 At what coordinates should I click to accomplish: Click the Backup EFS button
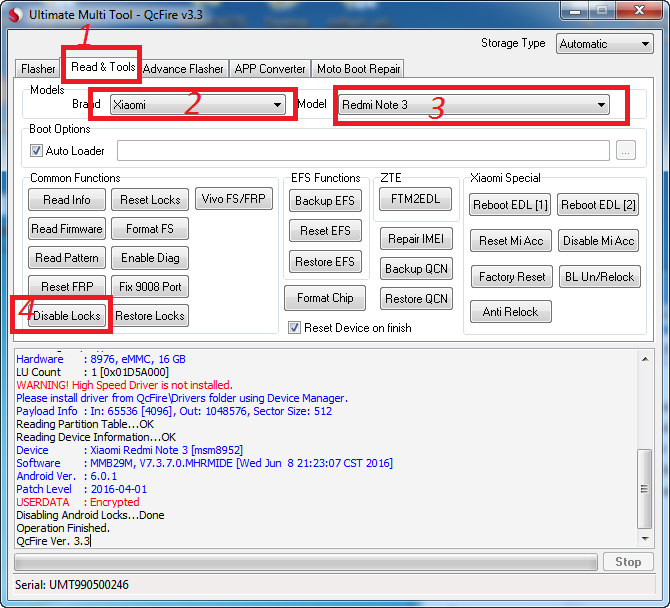325,200
